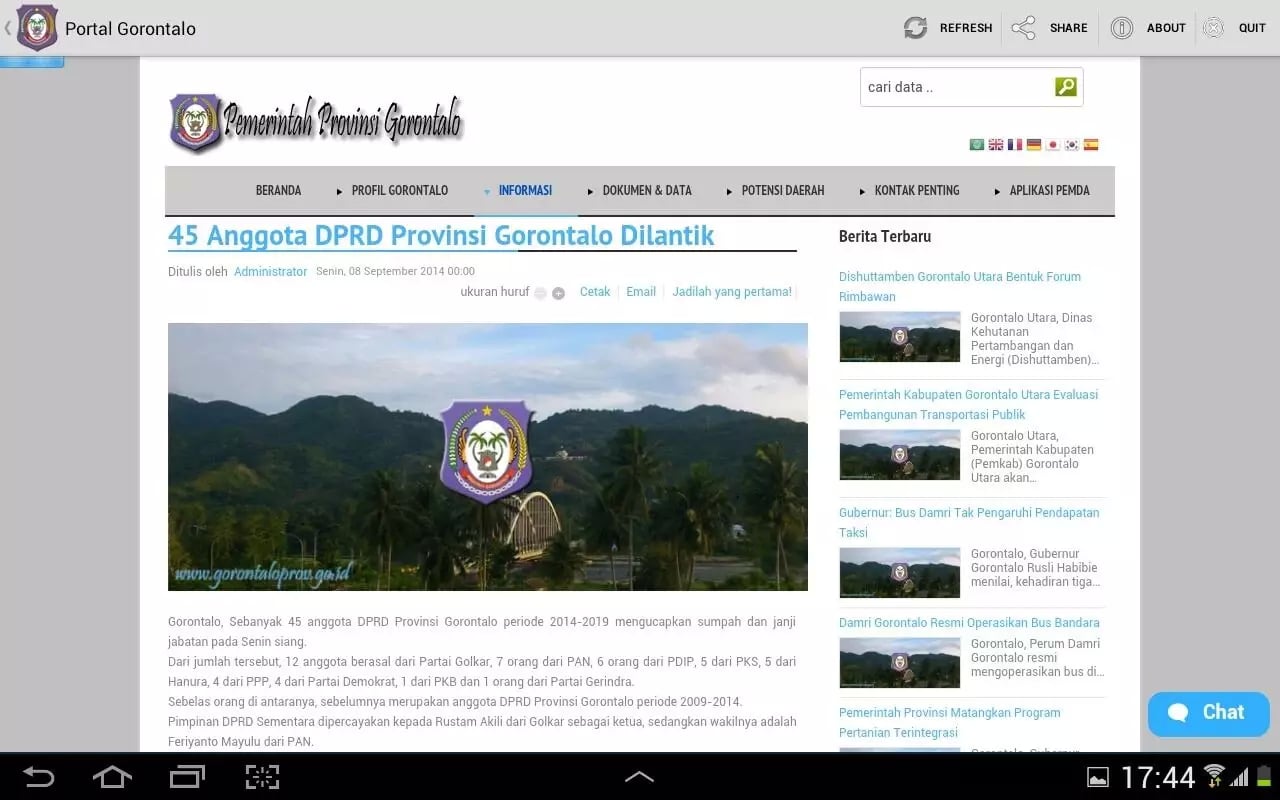Image resolution: width=1280 pixels, height=800 pixels.
Task: Click Administrator author link
Action: pos(270,271)
